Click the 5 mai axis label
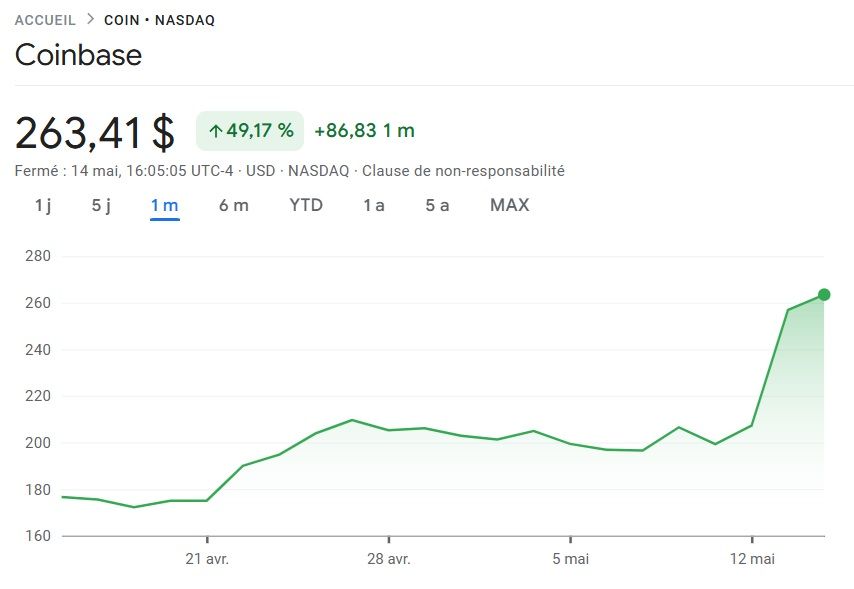Viewport: 854px width, 589px height. (570, 559)
